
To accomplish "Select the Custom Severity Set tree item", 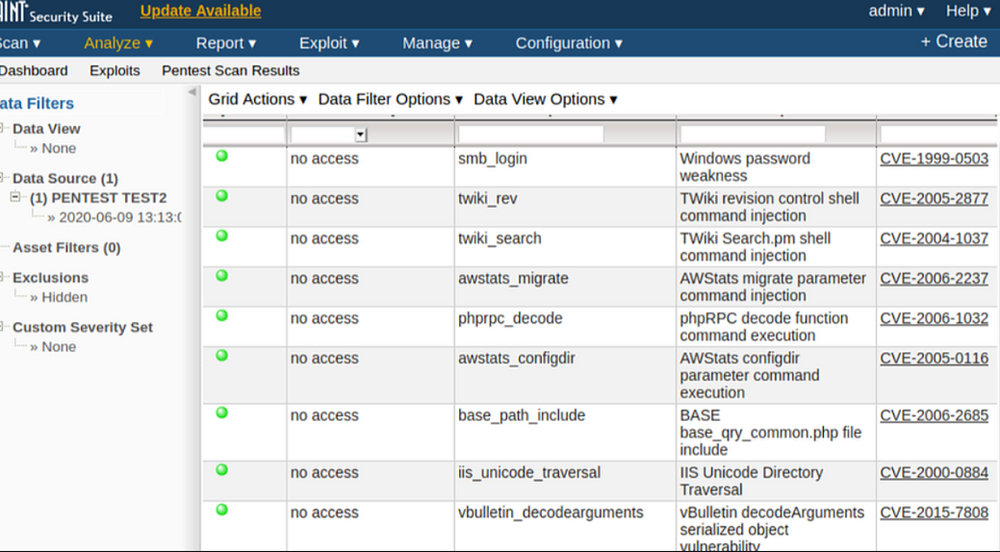I will 83,328.
